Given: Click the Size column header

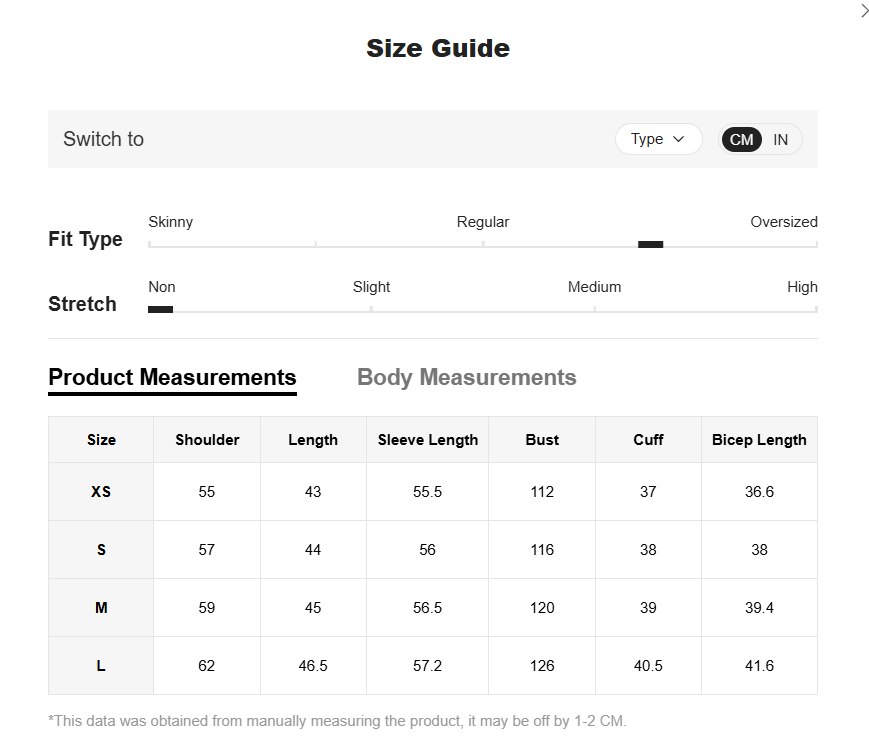Looking at the screenshot, I should coord(101,440).
